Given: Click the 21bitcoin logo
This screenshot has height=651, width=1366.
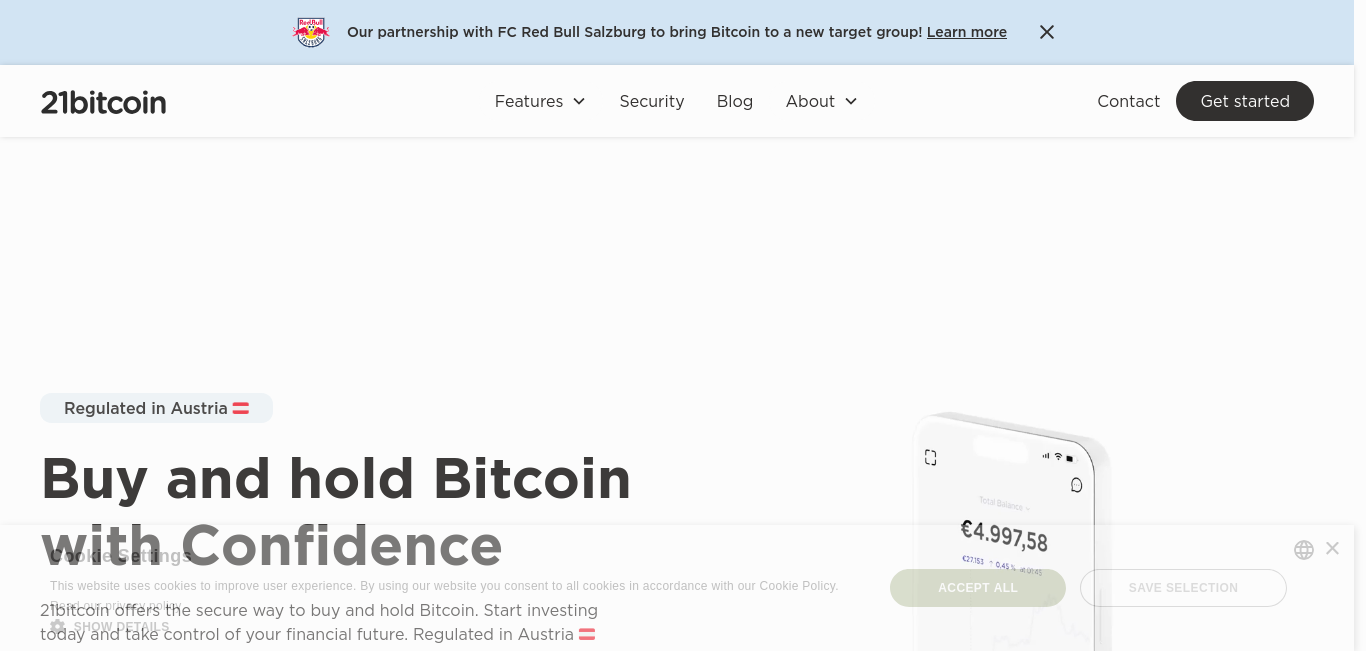Looking at the screenshot, I should [103, 102].
